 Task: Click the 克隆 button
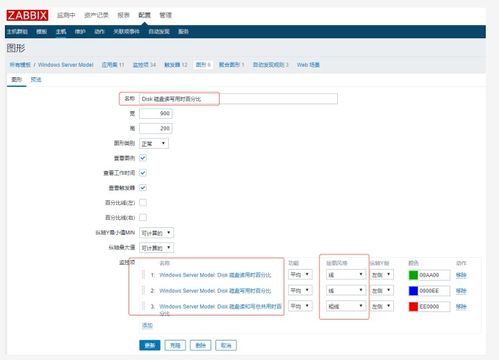pyautogui.click(x=175, y=345)
